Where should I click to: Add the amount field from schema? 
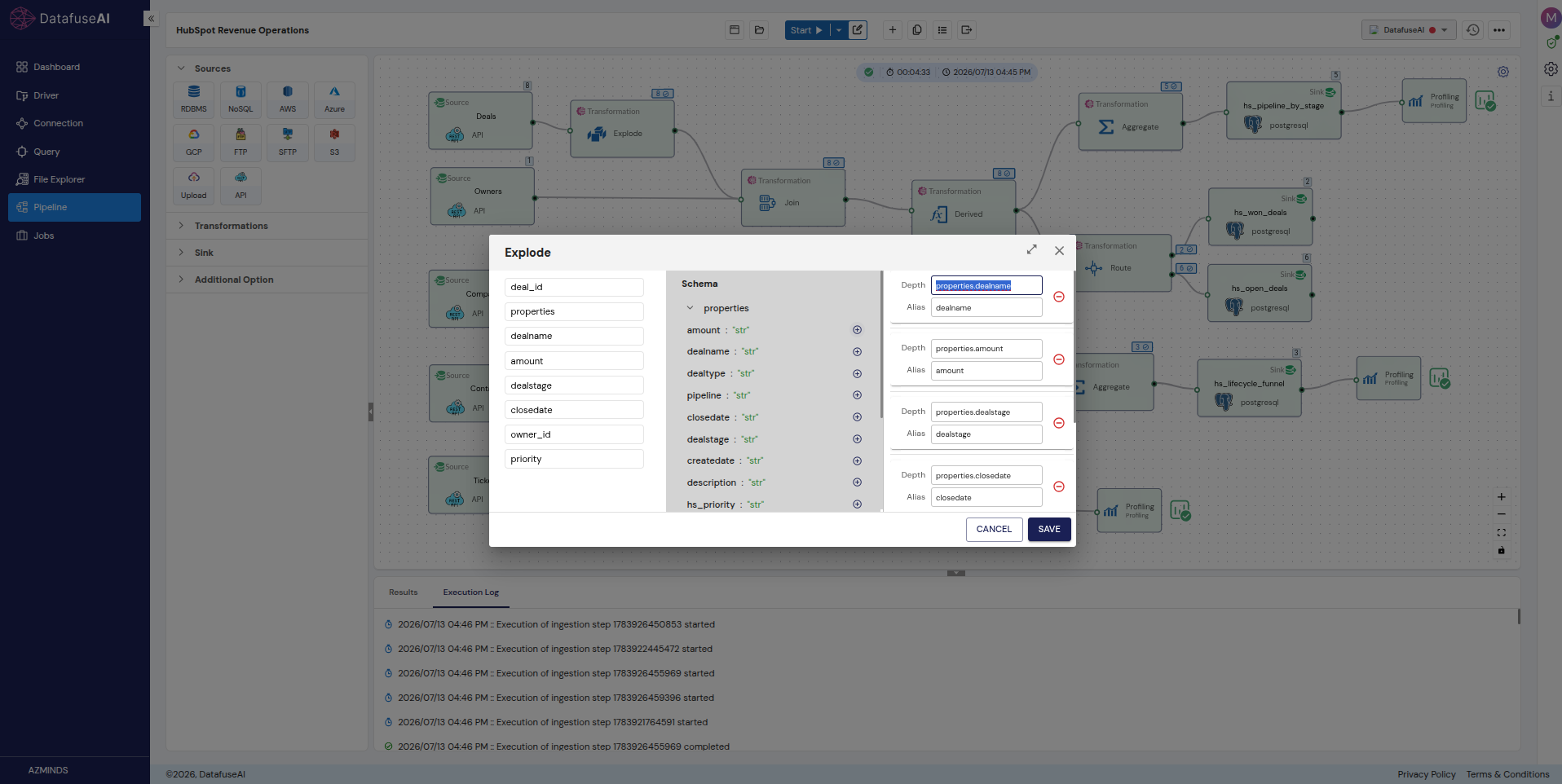click(857, 330)
